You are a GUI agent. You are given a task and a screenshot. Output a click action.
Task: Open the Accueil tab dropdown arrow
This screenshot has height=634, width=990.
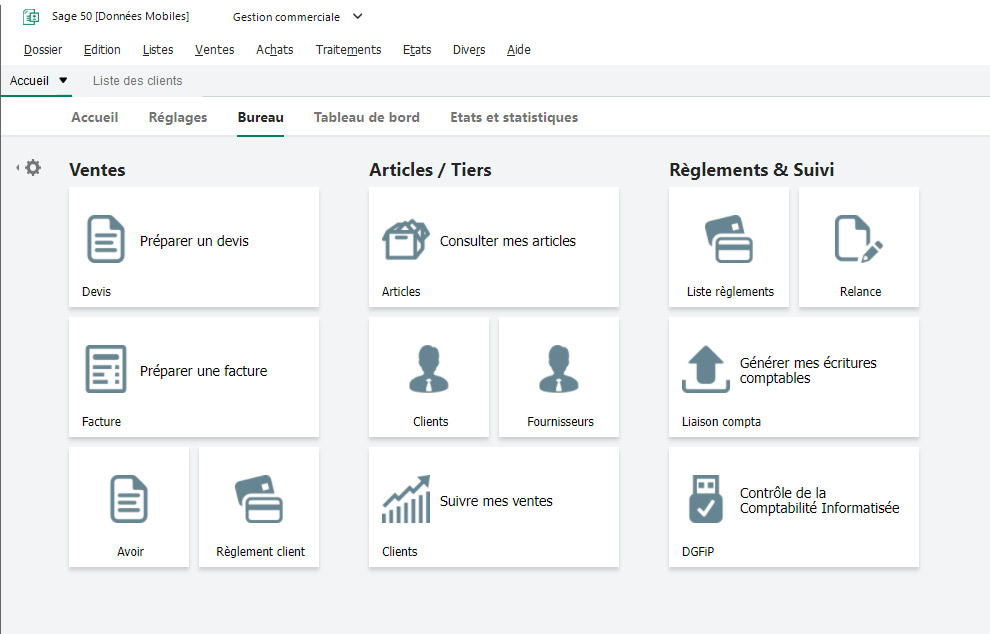[63, 80]
